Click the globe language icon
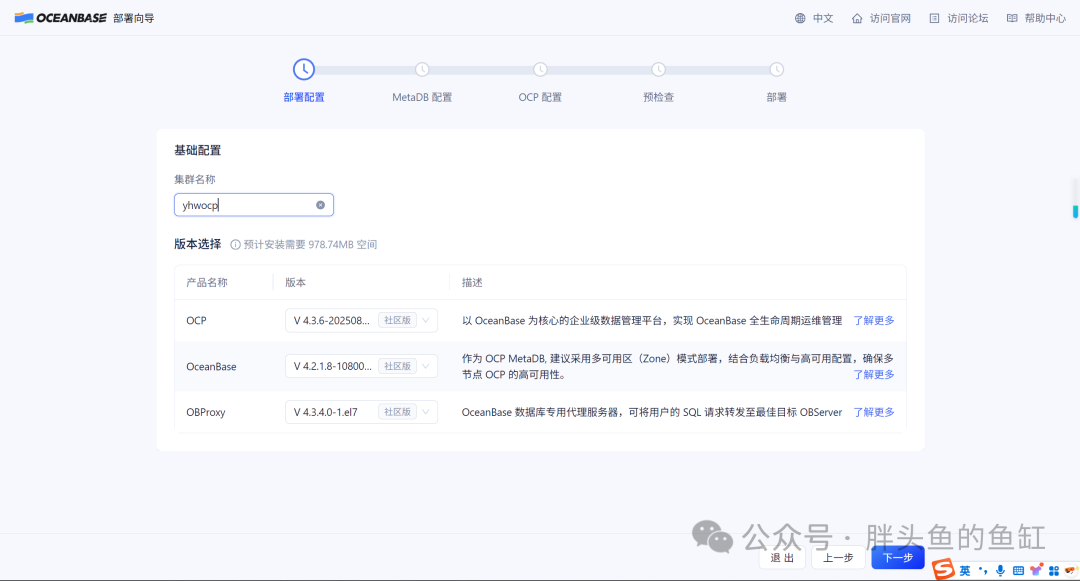The height and width of the screenshot is (581, 1080). (800, 19)
